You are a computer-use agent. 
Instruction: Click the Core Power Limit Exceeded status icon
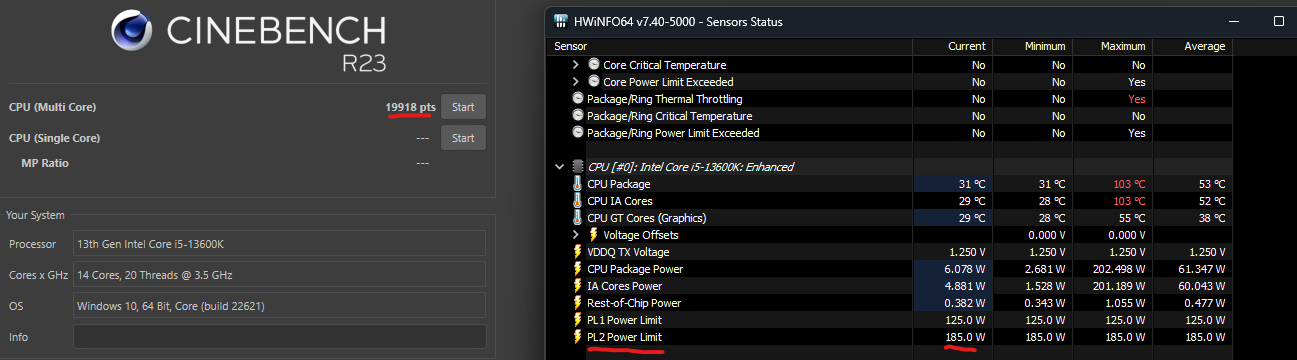point(594,82)
